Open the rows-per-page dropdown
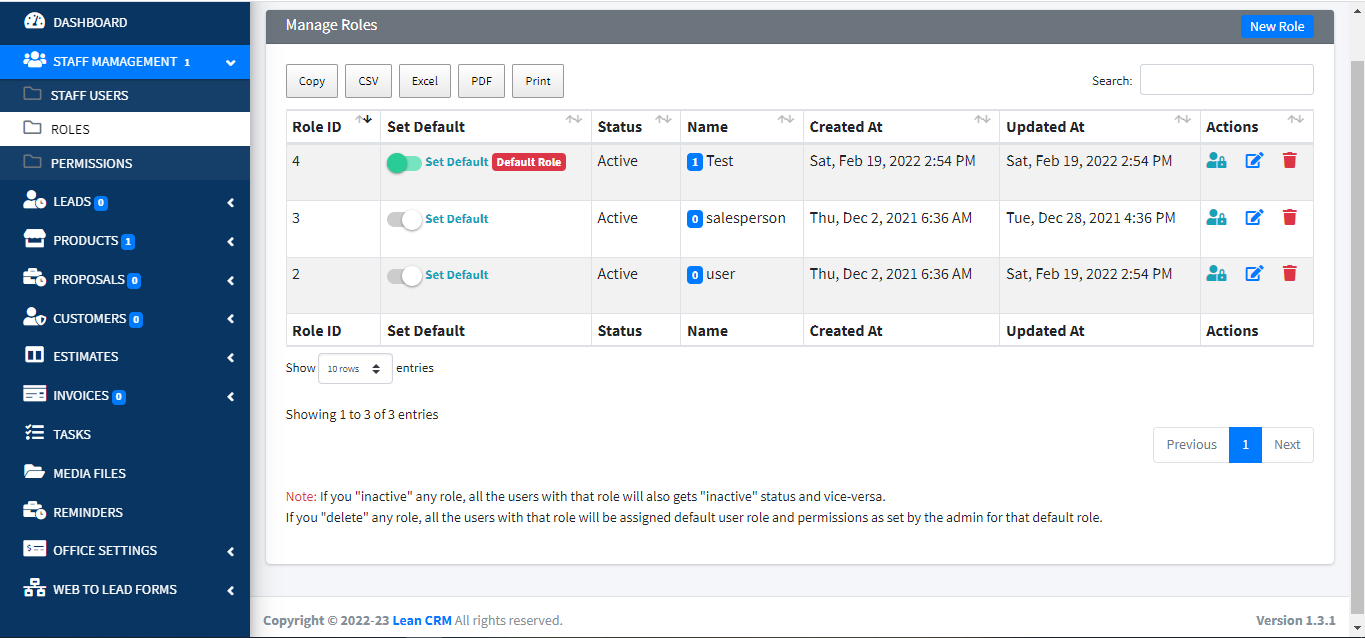This screenshot has width=1365, height=638. [354, 368]
